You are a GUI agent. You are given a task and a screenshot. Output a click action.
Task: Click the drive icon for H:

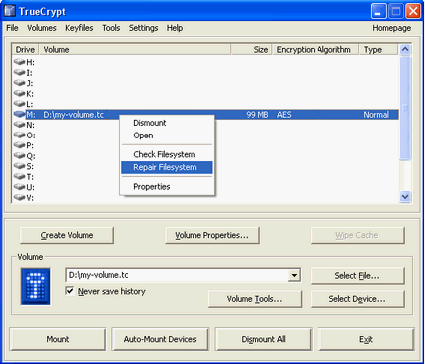[20, 62]
